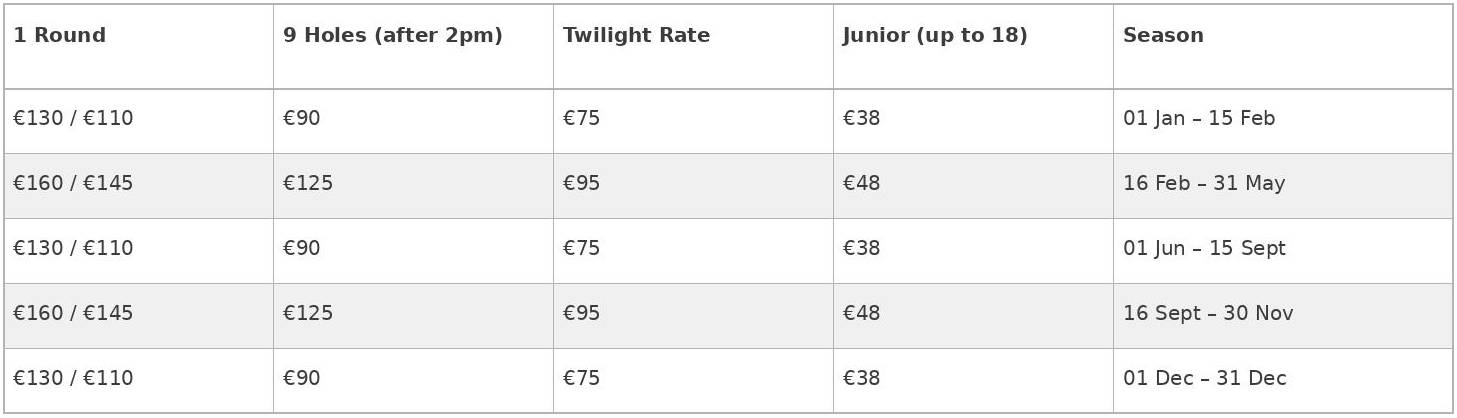Select the "01 Jan – 15 Feb" season cell

coord(1198,119)
